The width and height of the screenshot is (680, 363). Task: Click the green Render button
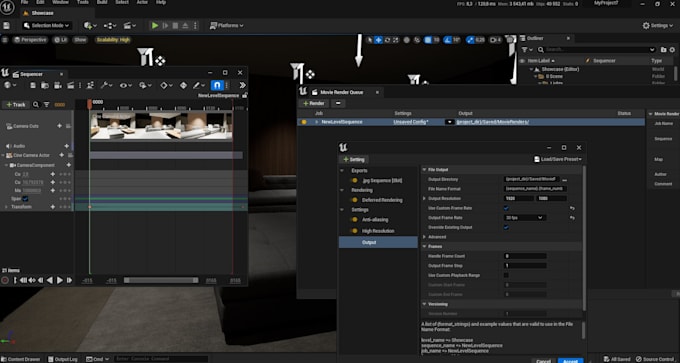(314, 104)
